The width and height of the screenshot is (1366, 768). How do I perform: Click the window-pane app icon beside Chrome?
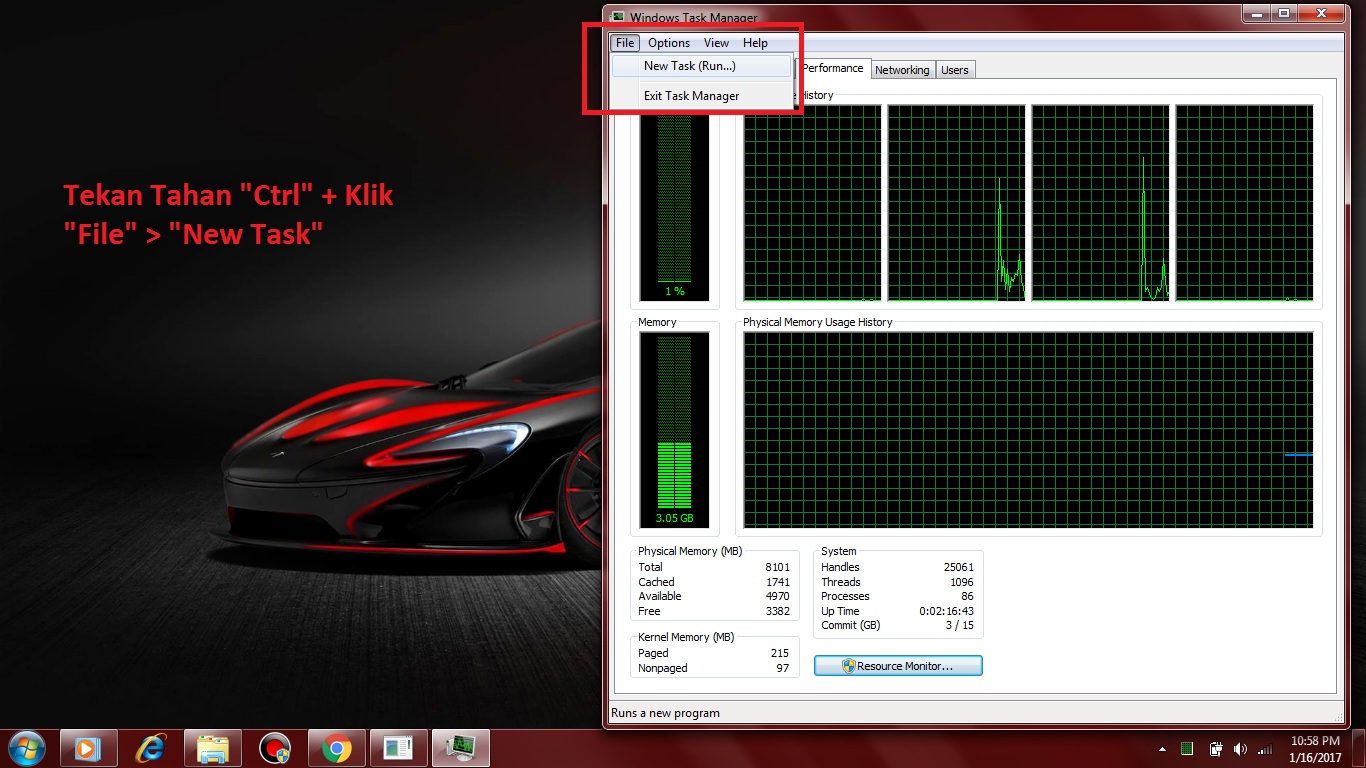pos(399,748)
